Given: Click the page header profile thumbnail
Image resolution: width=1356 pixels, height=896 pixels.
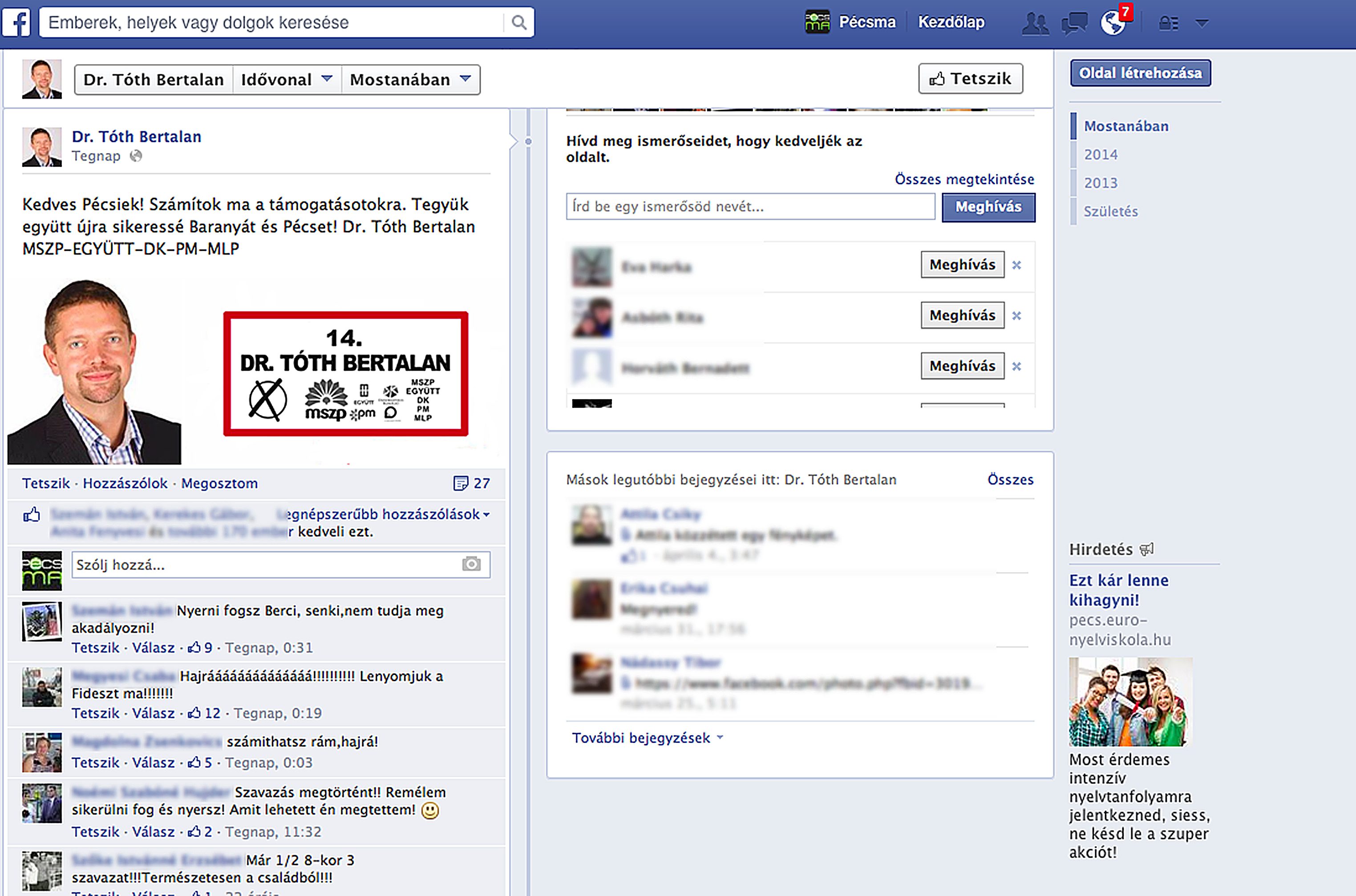Looking at the screenshot, I should click(42, 80).
